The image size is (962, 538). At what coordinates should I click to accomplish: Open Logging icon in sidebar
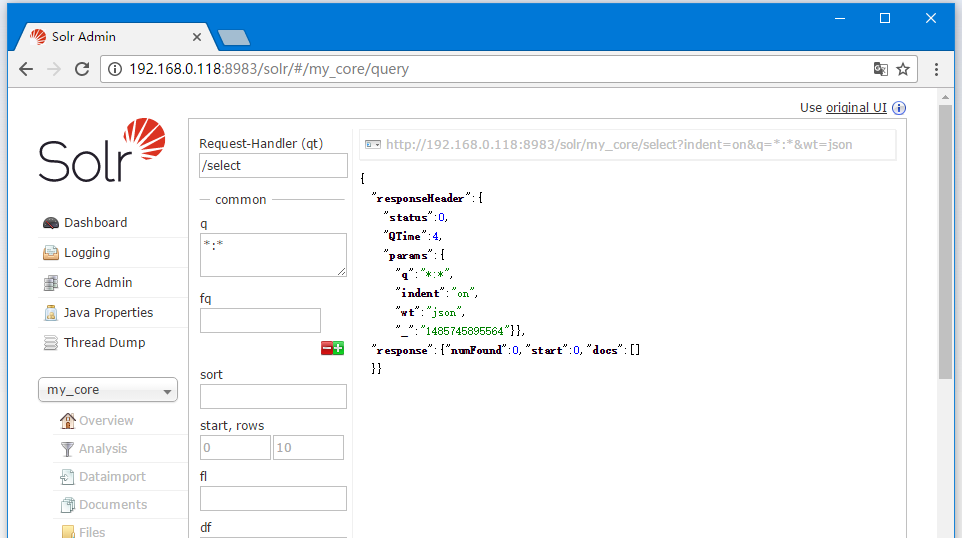51,253
